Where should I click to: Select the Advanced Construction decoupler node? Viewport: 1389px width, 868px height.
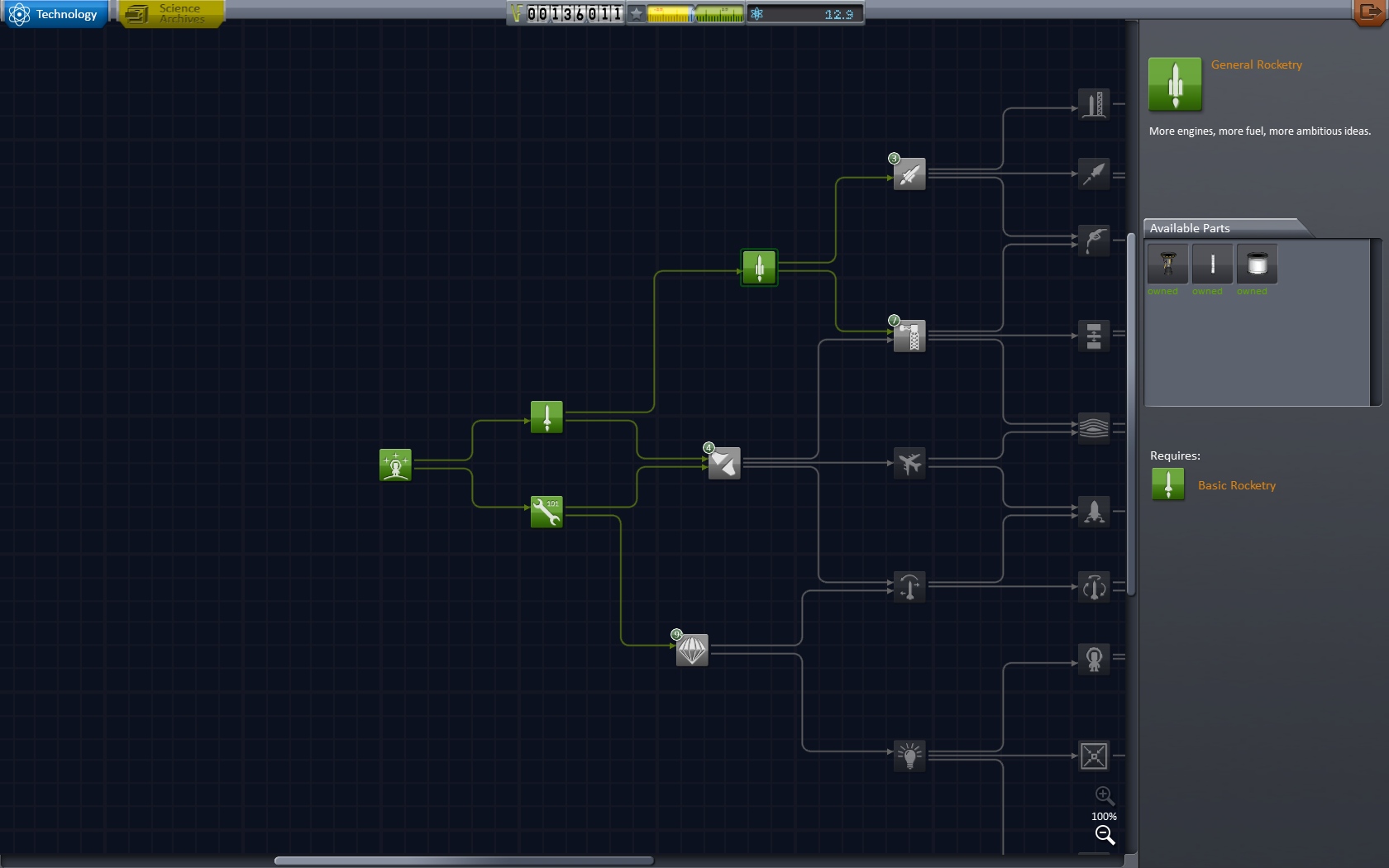tap(1094, 336)
